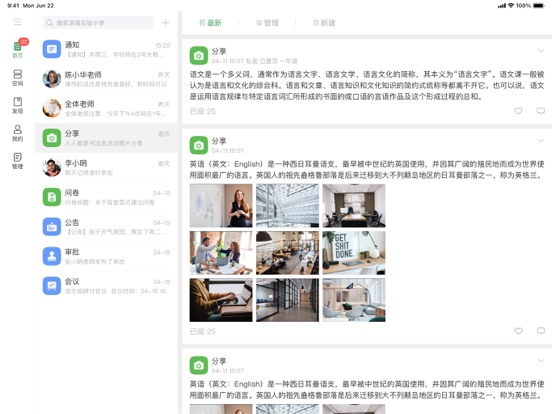The height and width of the screenshot is (414, 552).
Task: Tap the Wi-Fi icon in status bar
Action: tap(511, 6)
